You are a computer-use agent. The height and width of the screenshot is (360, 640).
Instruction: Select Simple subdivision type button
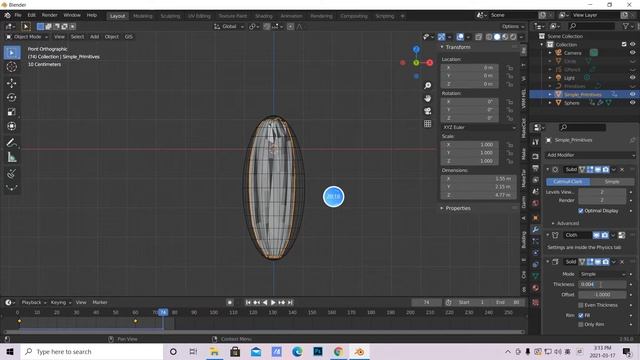click(612, 182)
